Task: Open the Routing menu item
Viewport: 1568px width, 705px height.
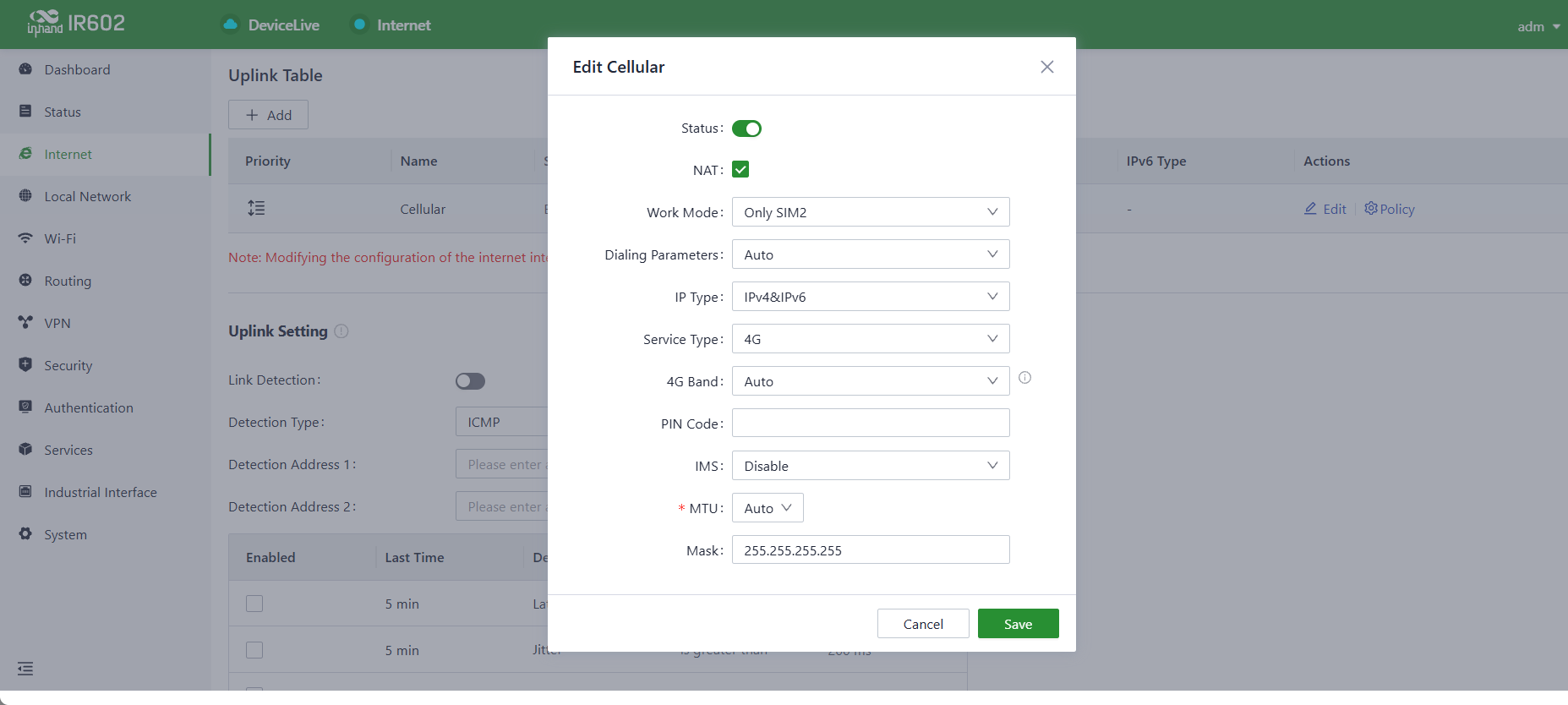Action: (x=105, y=281)
